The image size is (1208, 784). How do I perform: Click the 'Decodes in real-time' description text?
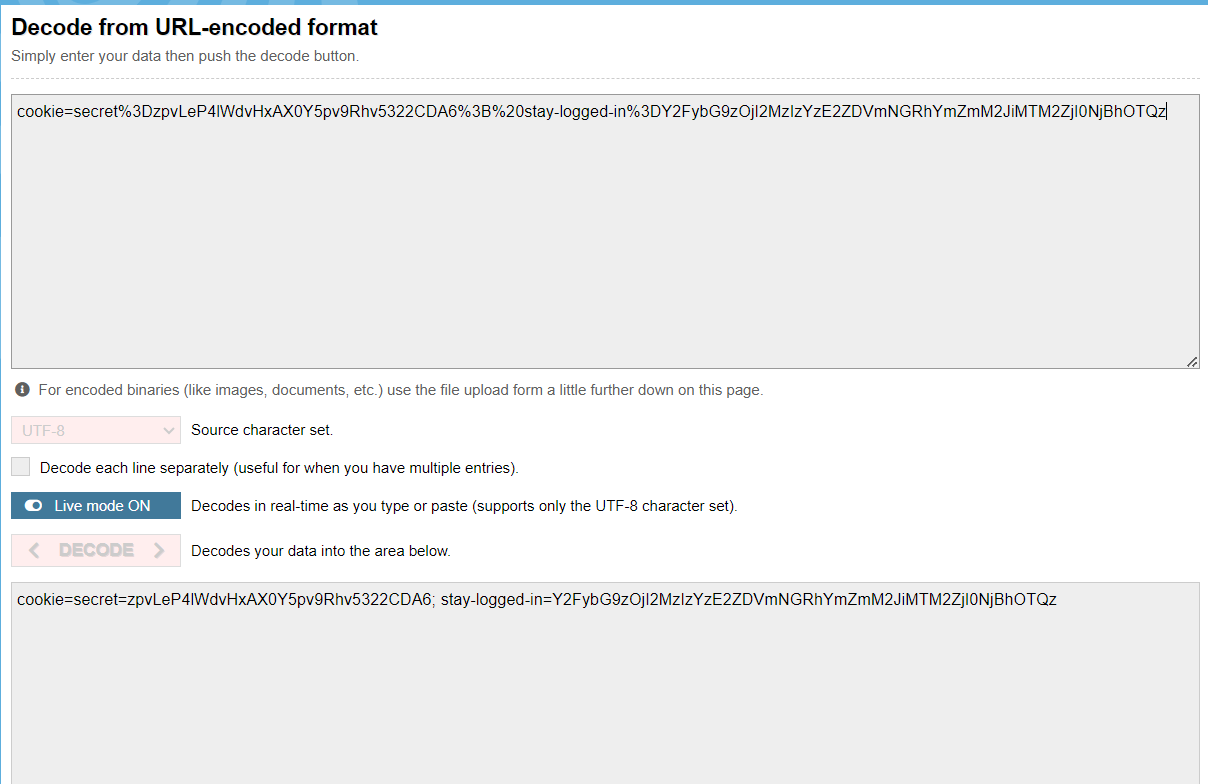tap(464, 506)
